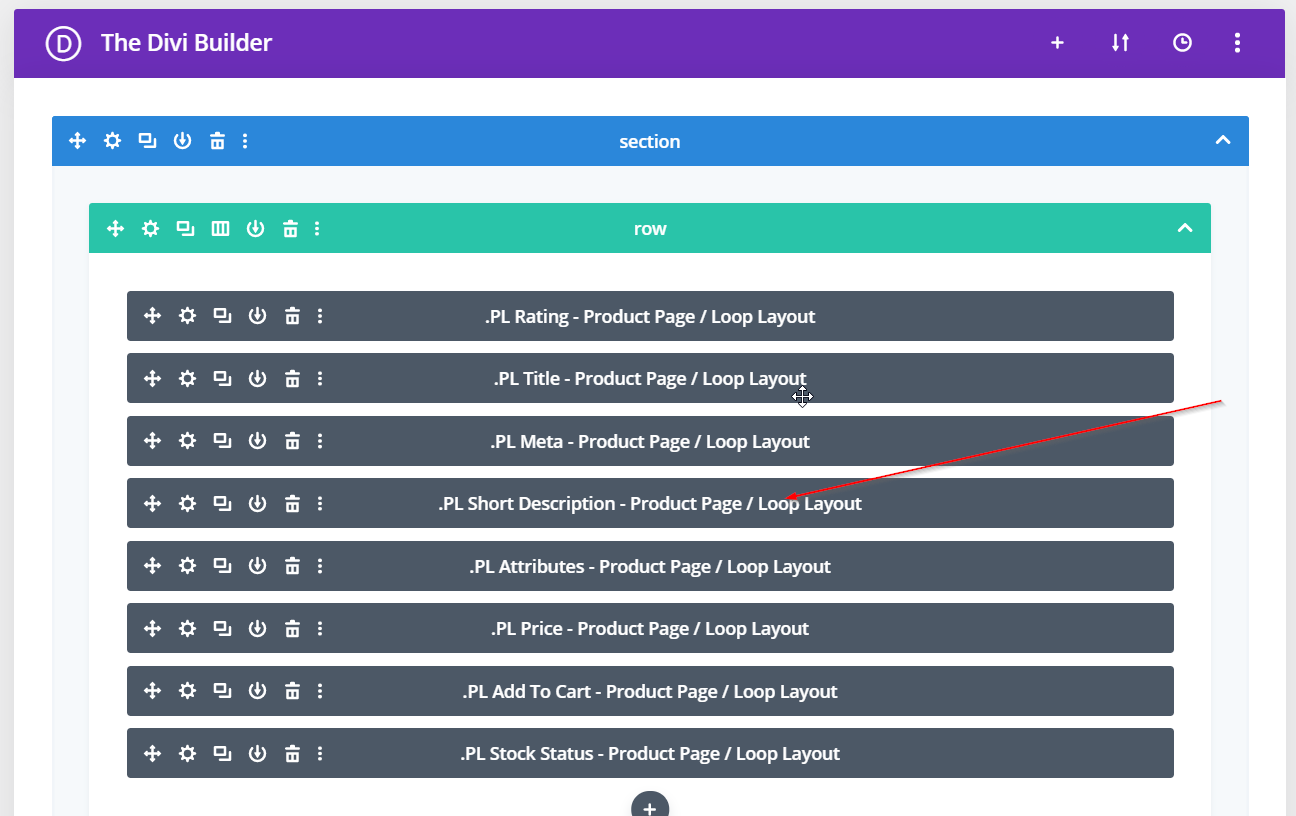
Task: Open PL Title module settings gear
Action: 187,379
